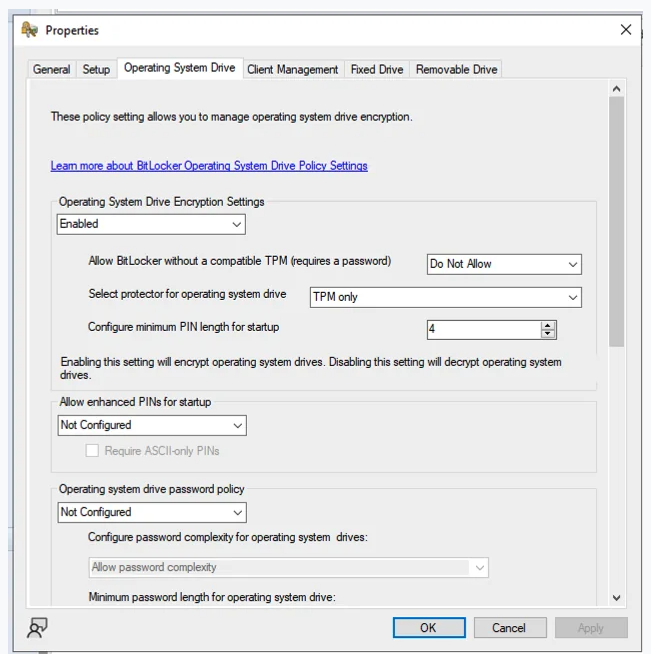
Task: Open the Setup tab
Action: (96, 69)
